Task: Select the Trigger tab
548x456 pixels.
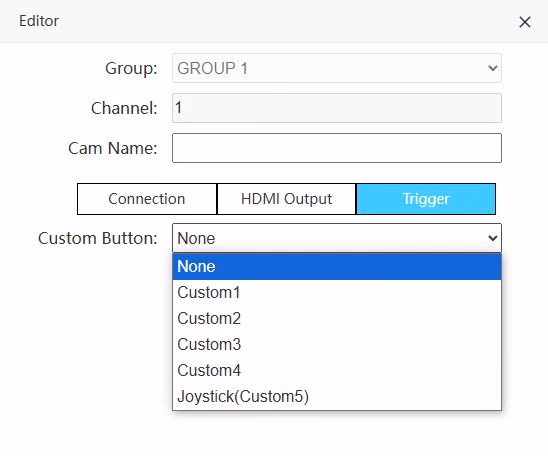Action: (x=426, y=199)
